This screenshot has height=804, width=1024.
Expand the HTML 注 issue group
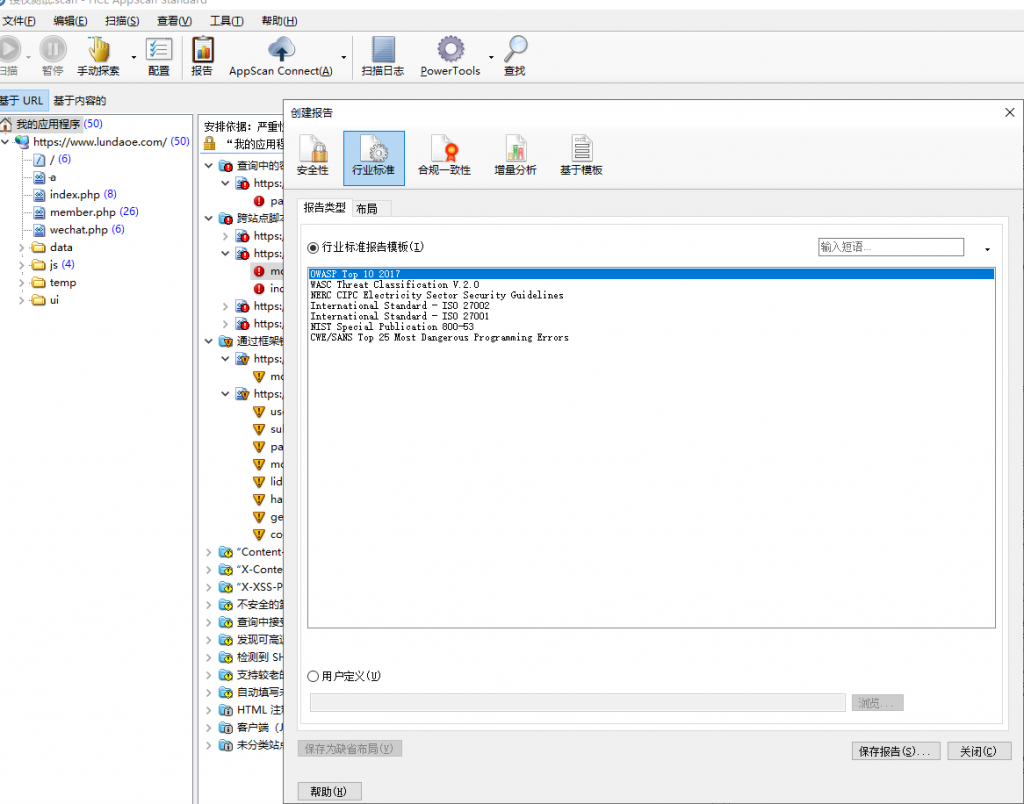coord(209,711)
